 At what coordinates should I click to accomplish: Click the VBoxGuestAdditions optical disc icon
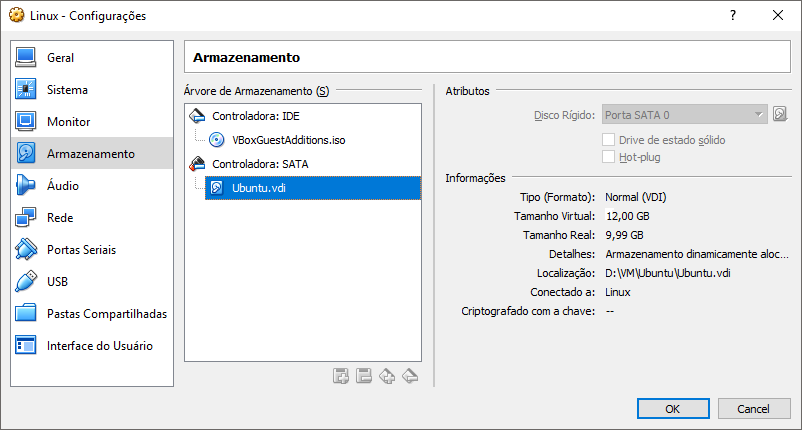217,140
